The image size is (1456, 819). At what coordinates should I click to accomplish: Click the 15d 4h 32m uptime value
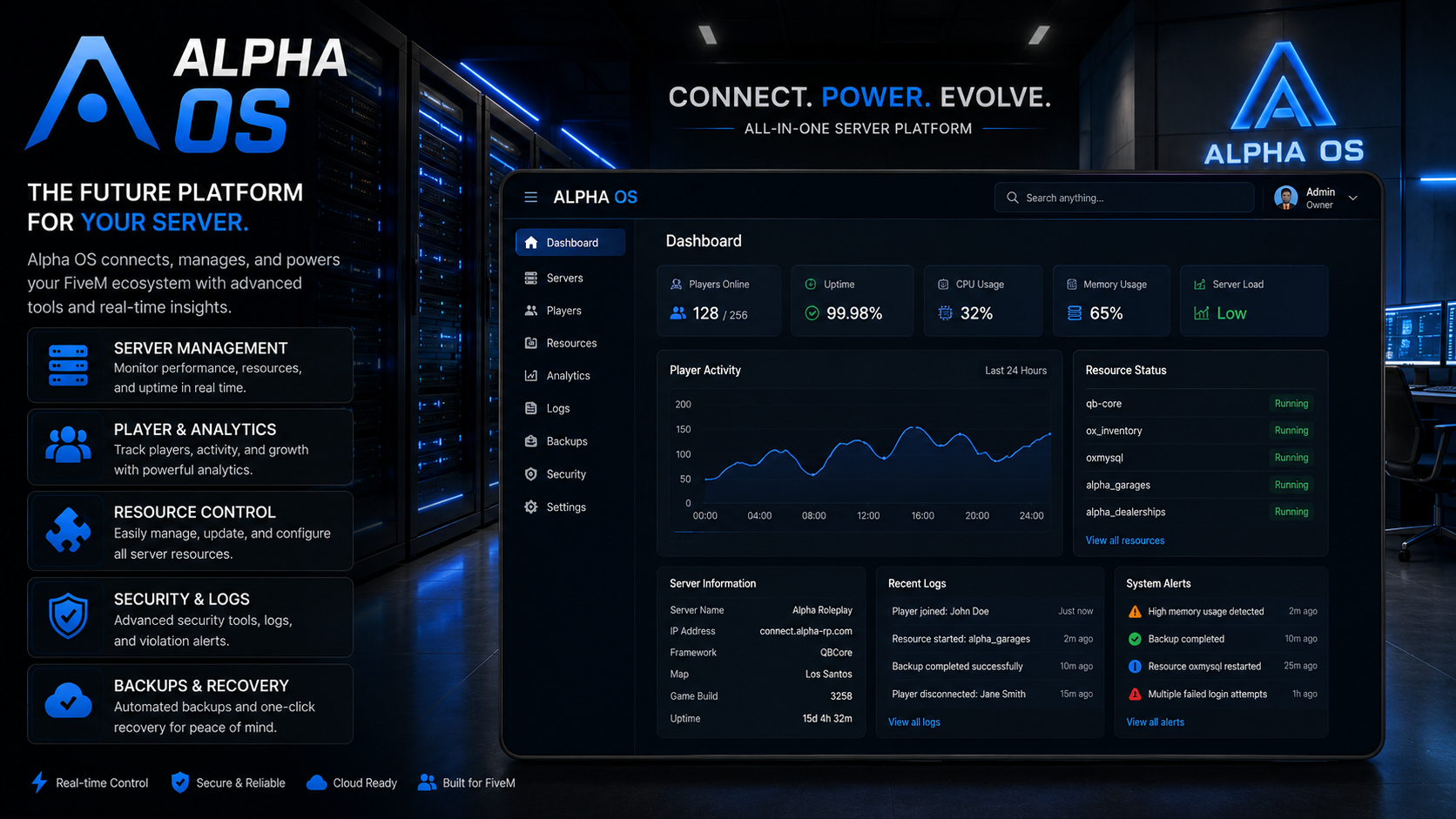[826, 719]
